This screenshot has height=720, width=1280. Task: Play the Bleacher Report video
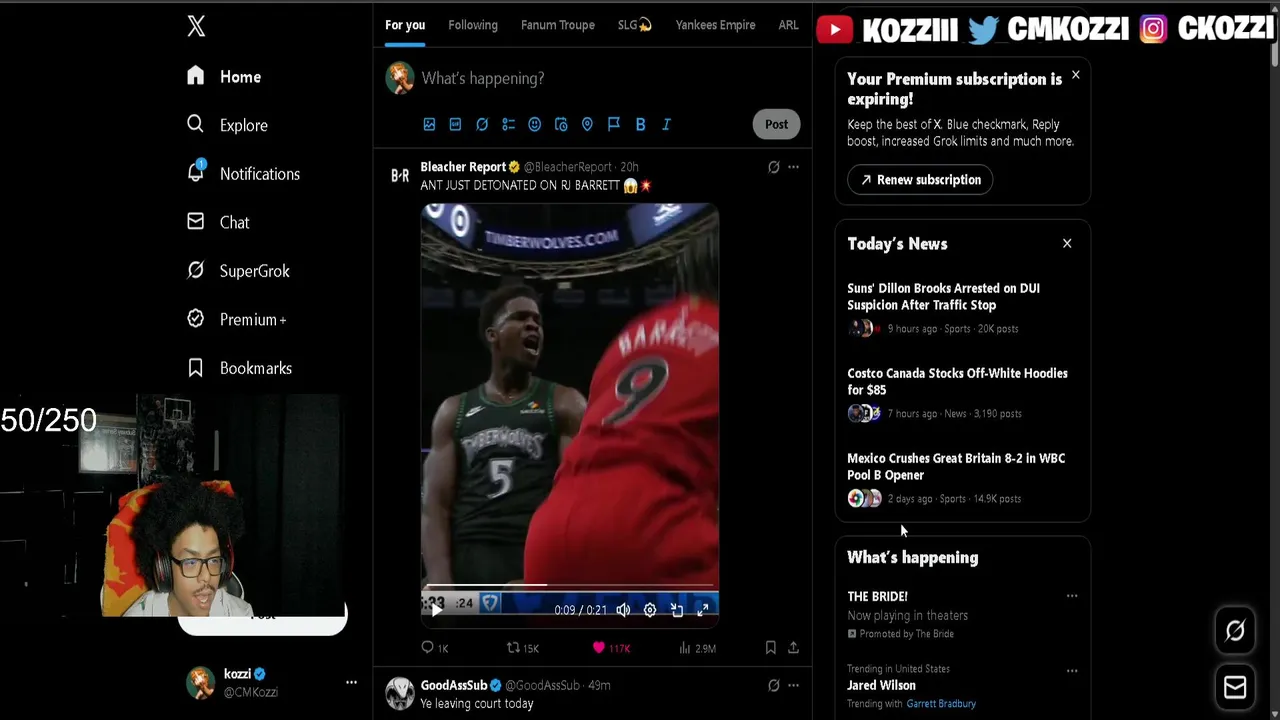pyautogui.click(x=436, y=609)
